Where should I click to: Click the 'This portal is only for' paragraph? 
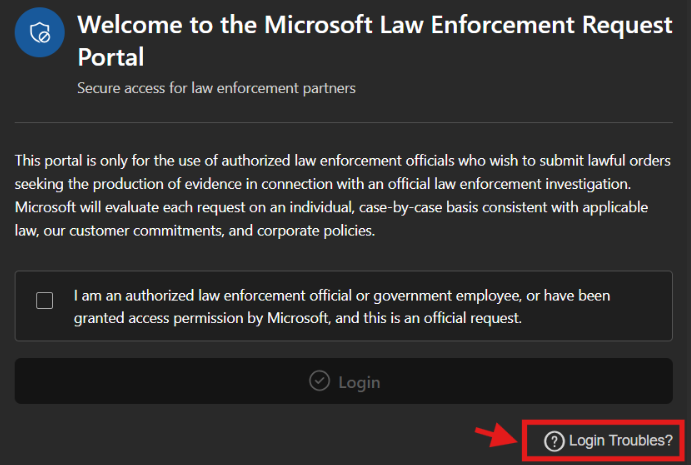pyautogui.click(x=343, y=195)
